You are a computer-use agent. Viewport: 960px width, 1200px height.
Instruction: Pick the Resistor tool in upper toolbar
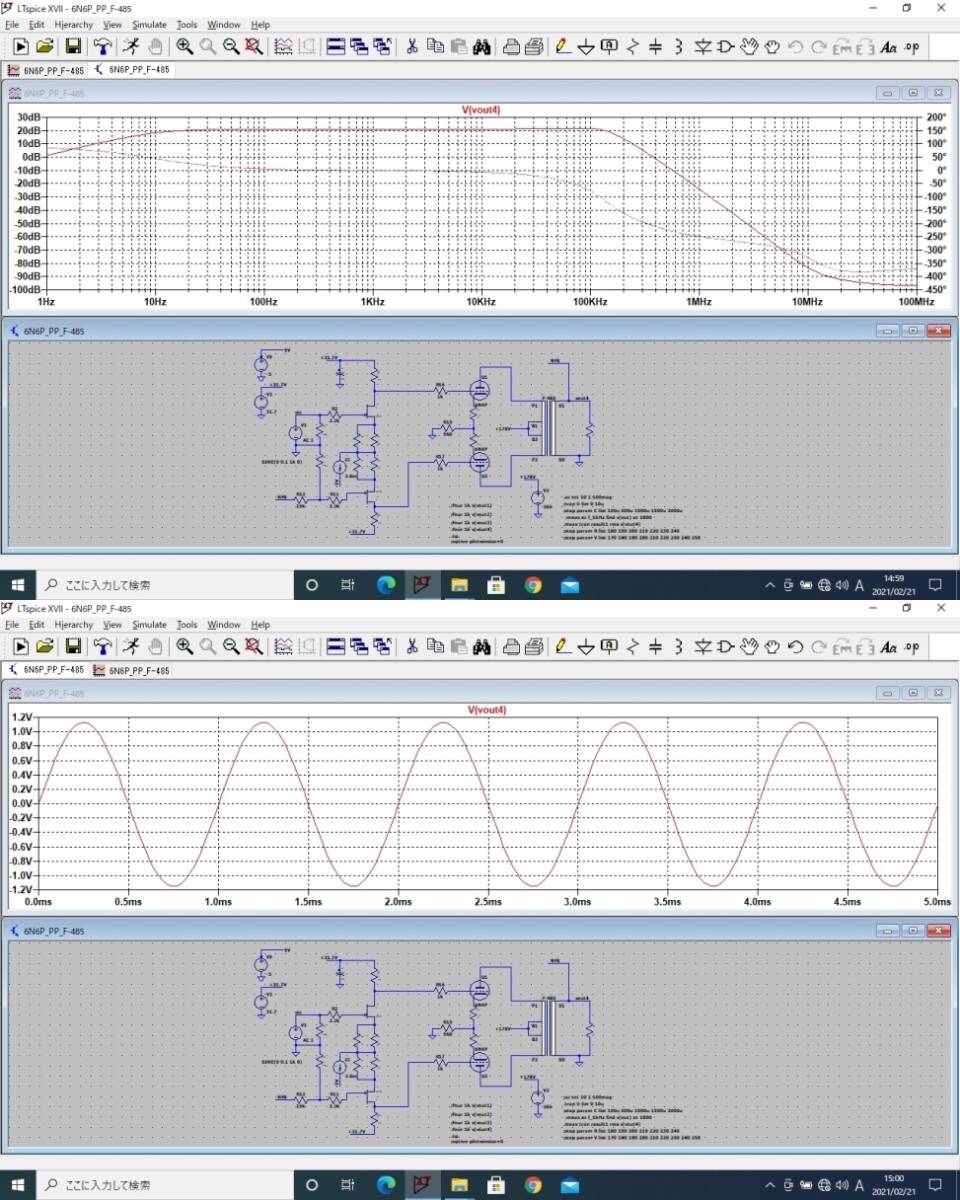click(x=631, y=46)
